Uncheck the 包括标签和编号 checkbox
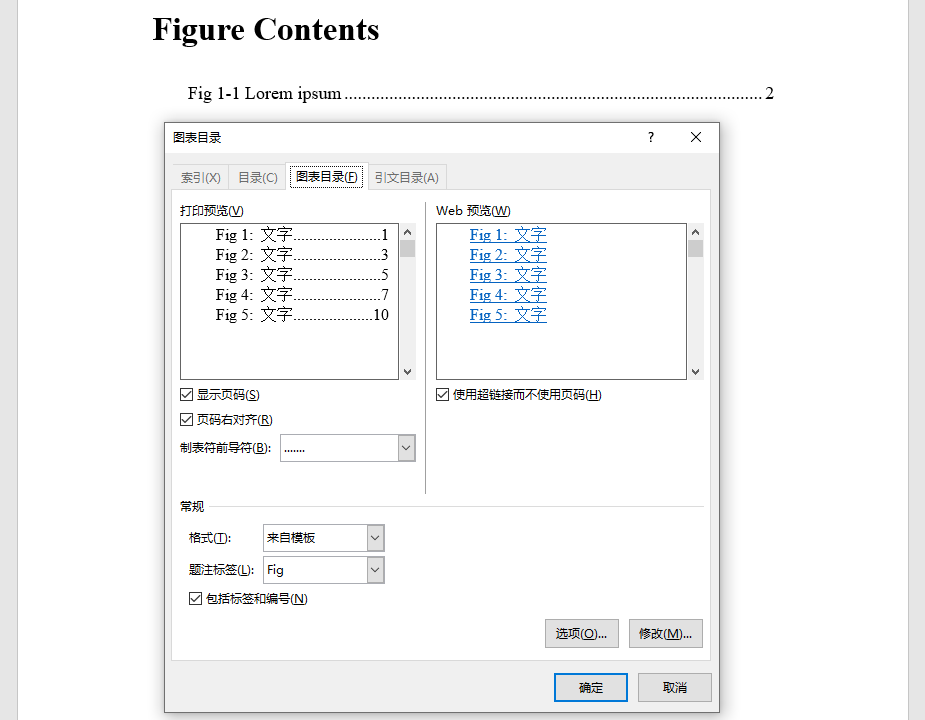Screen dimensions: 925x720 (195, 598)
